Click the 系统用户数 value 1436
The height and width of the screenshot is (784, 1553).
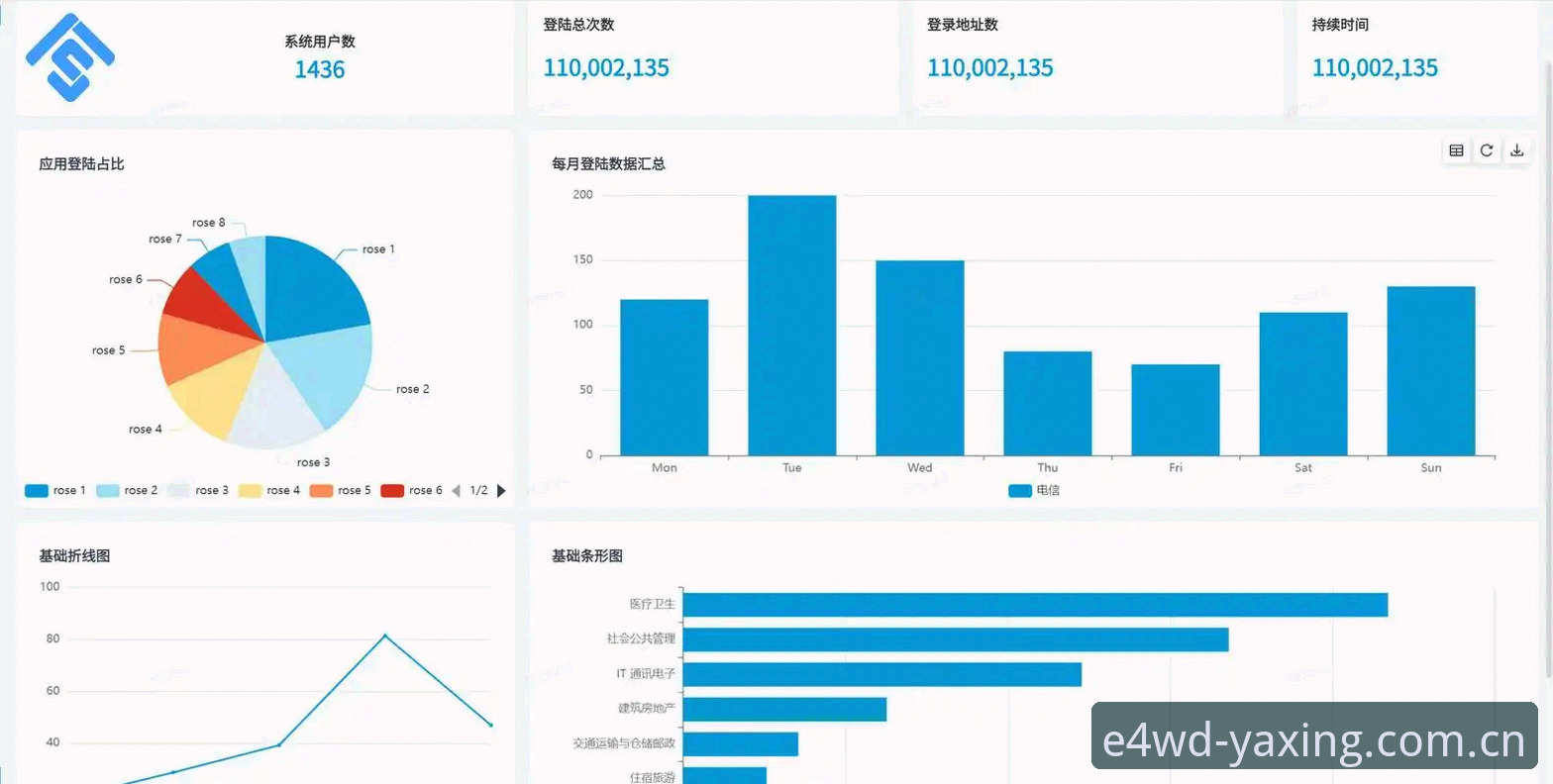(x=320, y=69)
